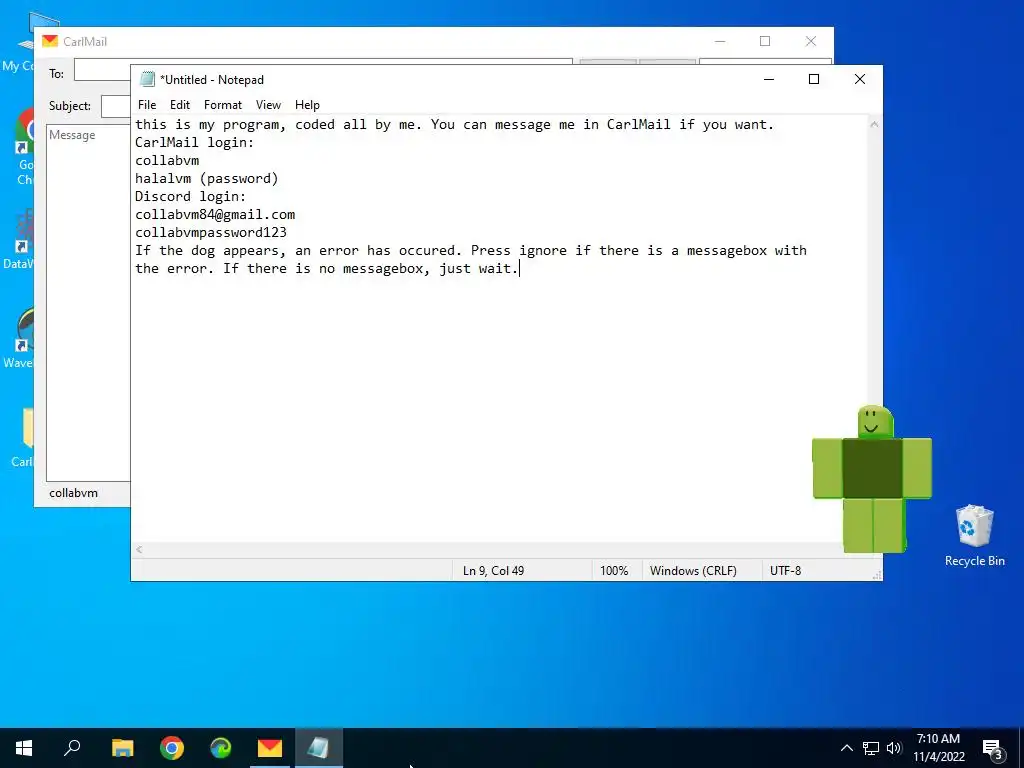Open the My Computer desktop icon
Viewport: 1024px width, 768px height.
click(x=18, y=43)
